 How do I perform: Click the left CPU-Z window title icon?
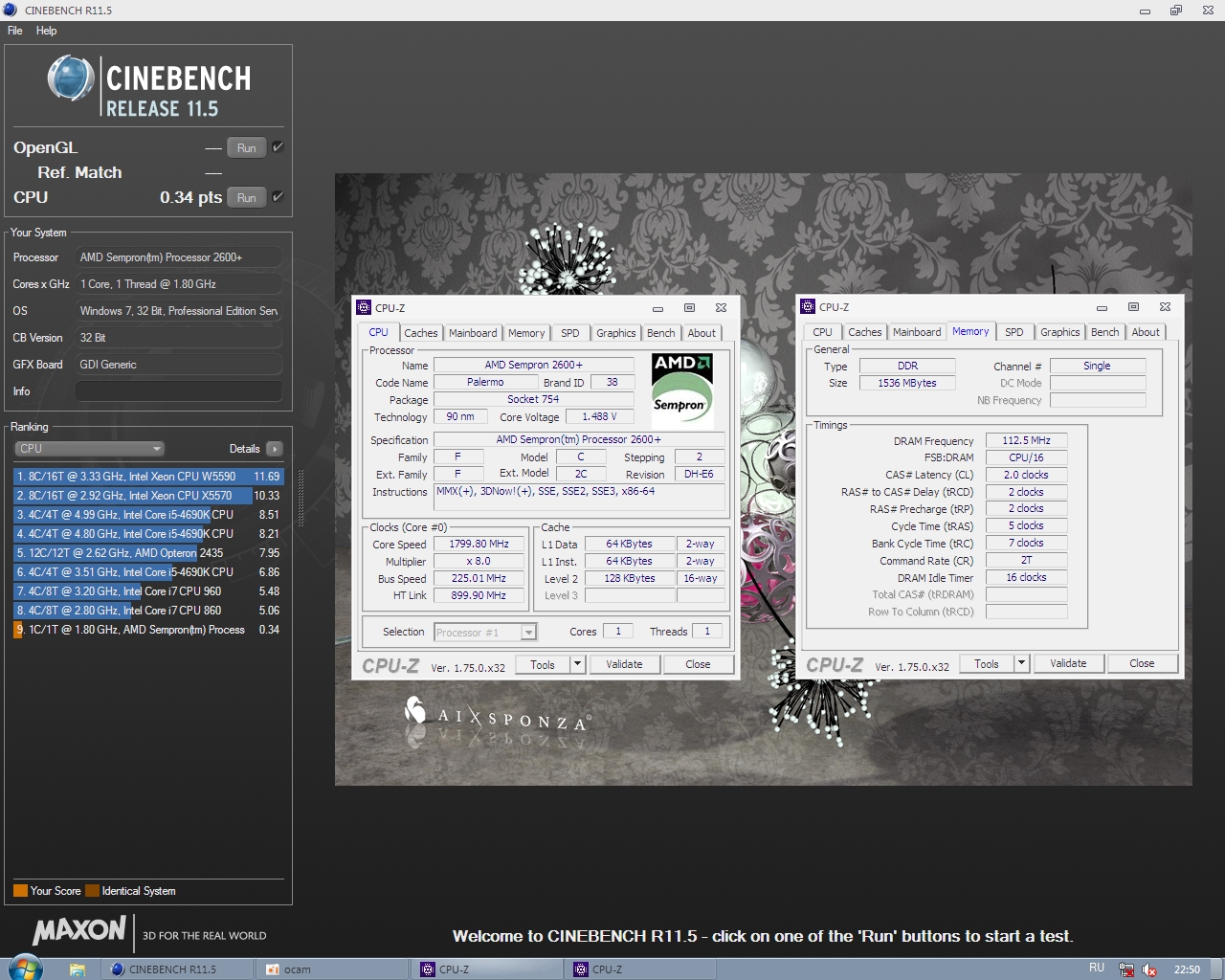pos(364,307)
